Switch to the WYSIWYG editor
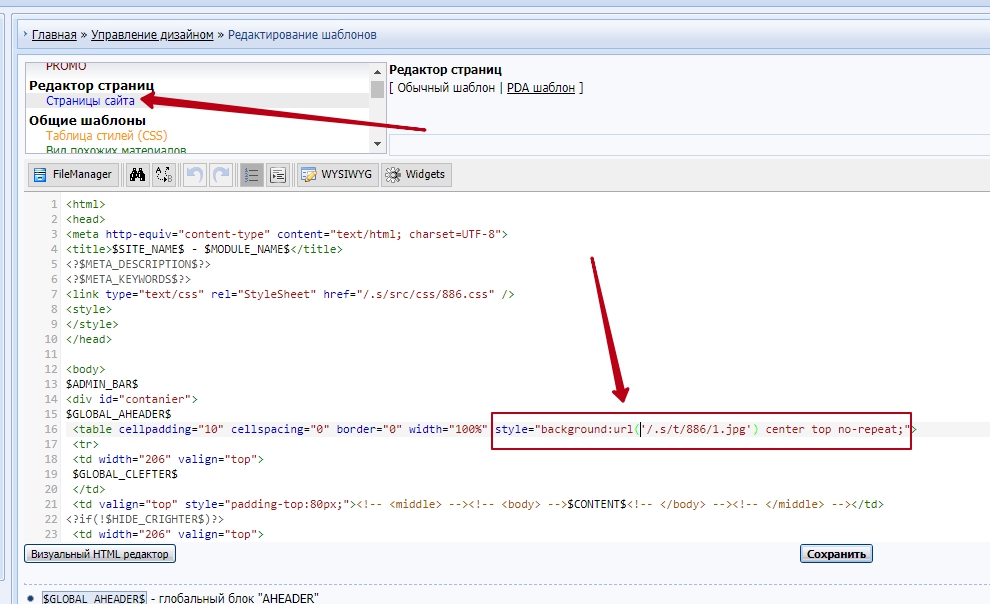990x604 pixels. [x=336, y=175]
